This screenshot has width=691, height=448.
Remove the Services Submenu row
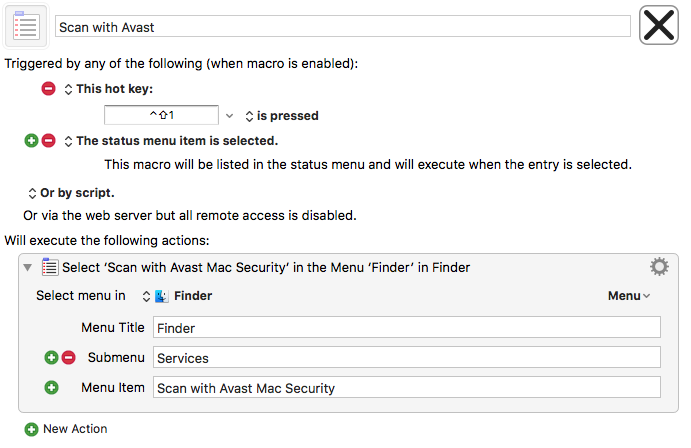point(68,357)
